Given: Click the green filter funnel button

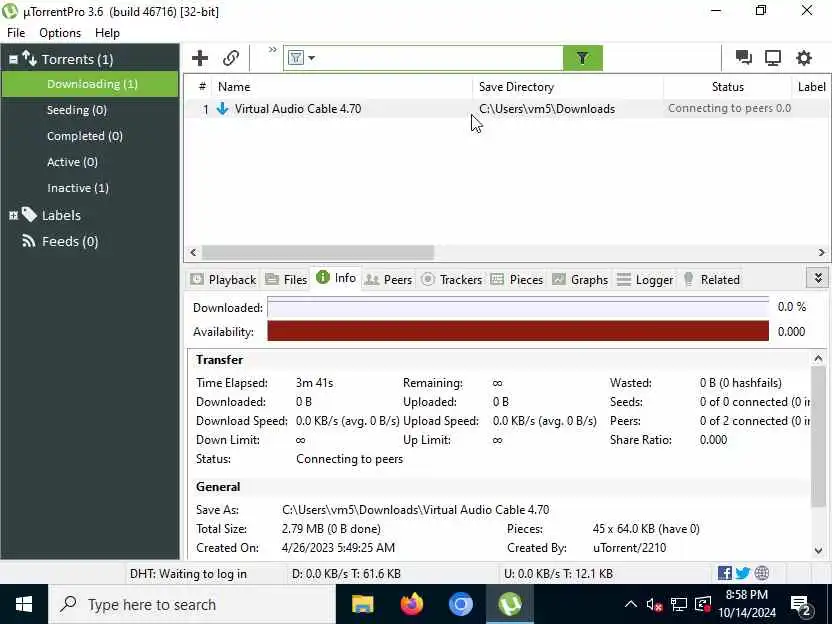Looking at the screenshot, I should (x=583, y=58).
